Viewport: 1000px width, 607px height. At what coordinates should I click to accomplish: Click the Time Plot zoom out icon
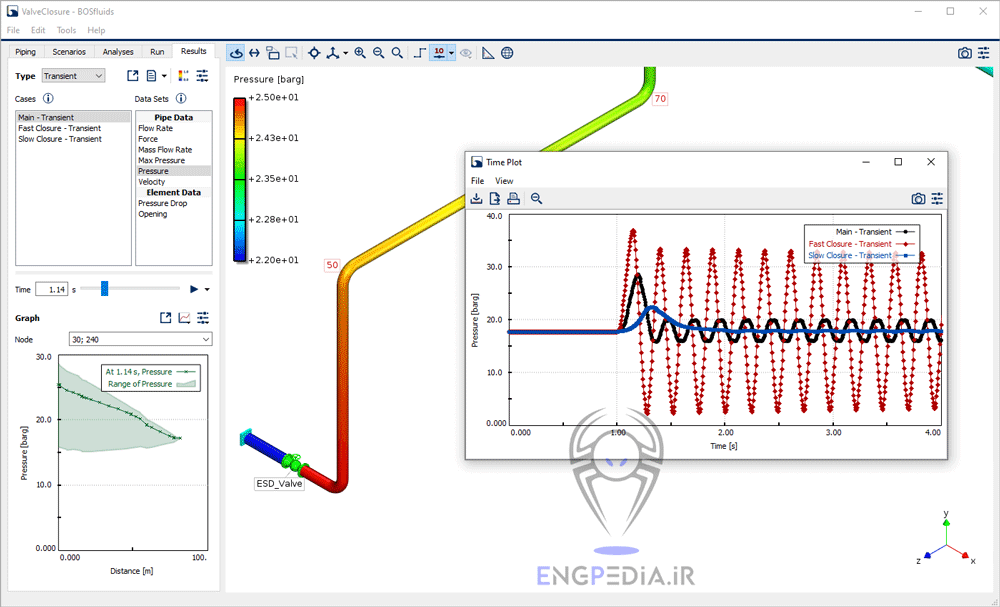537,198
